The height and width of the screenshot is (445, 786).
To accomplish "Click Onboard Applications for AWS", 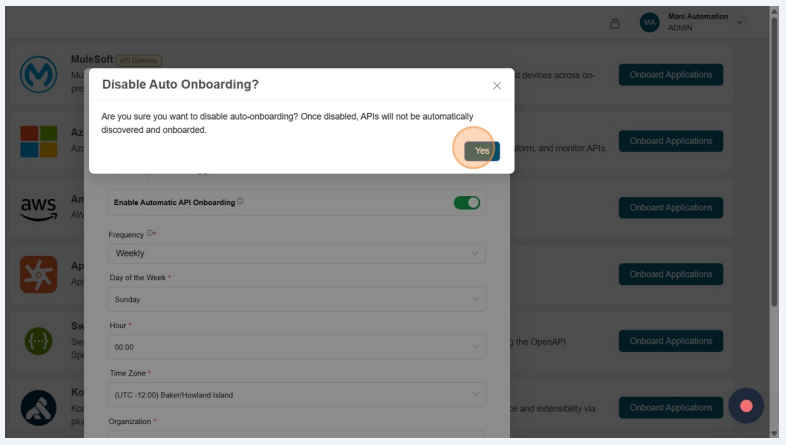I will pyautogui.click(x=670, y=208).
